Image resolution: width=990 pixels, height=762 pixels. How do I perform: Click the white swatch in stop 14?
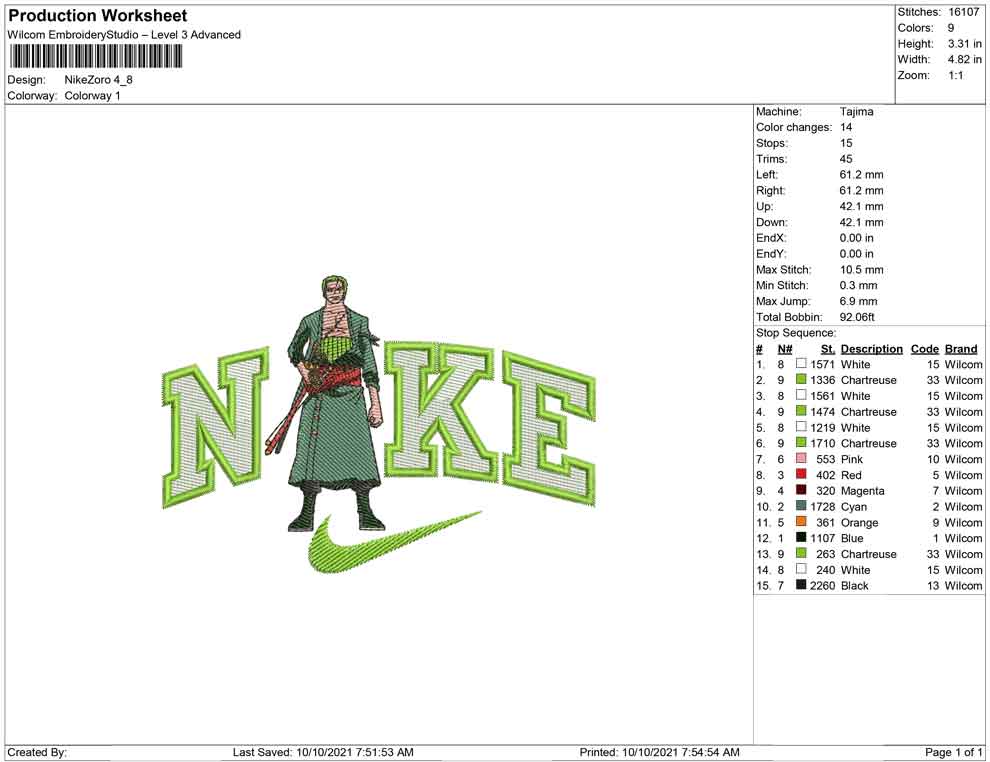point(801,569)
